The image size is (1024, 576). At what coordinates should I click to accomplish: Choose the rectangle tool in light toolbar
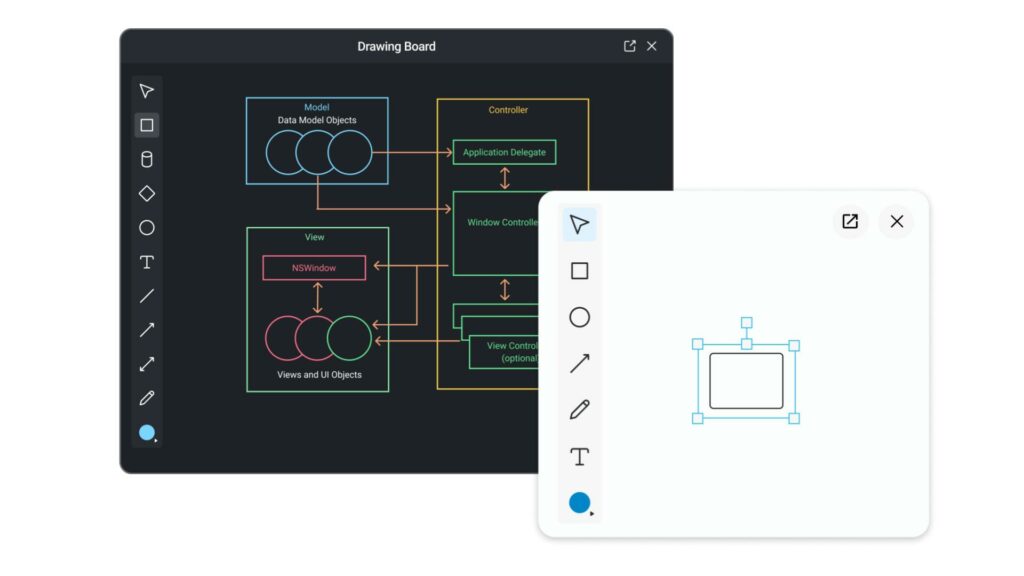pos(579,271)
